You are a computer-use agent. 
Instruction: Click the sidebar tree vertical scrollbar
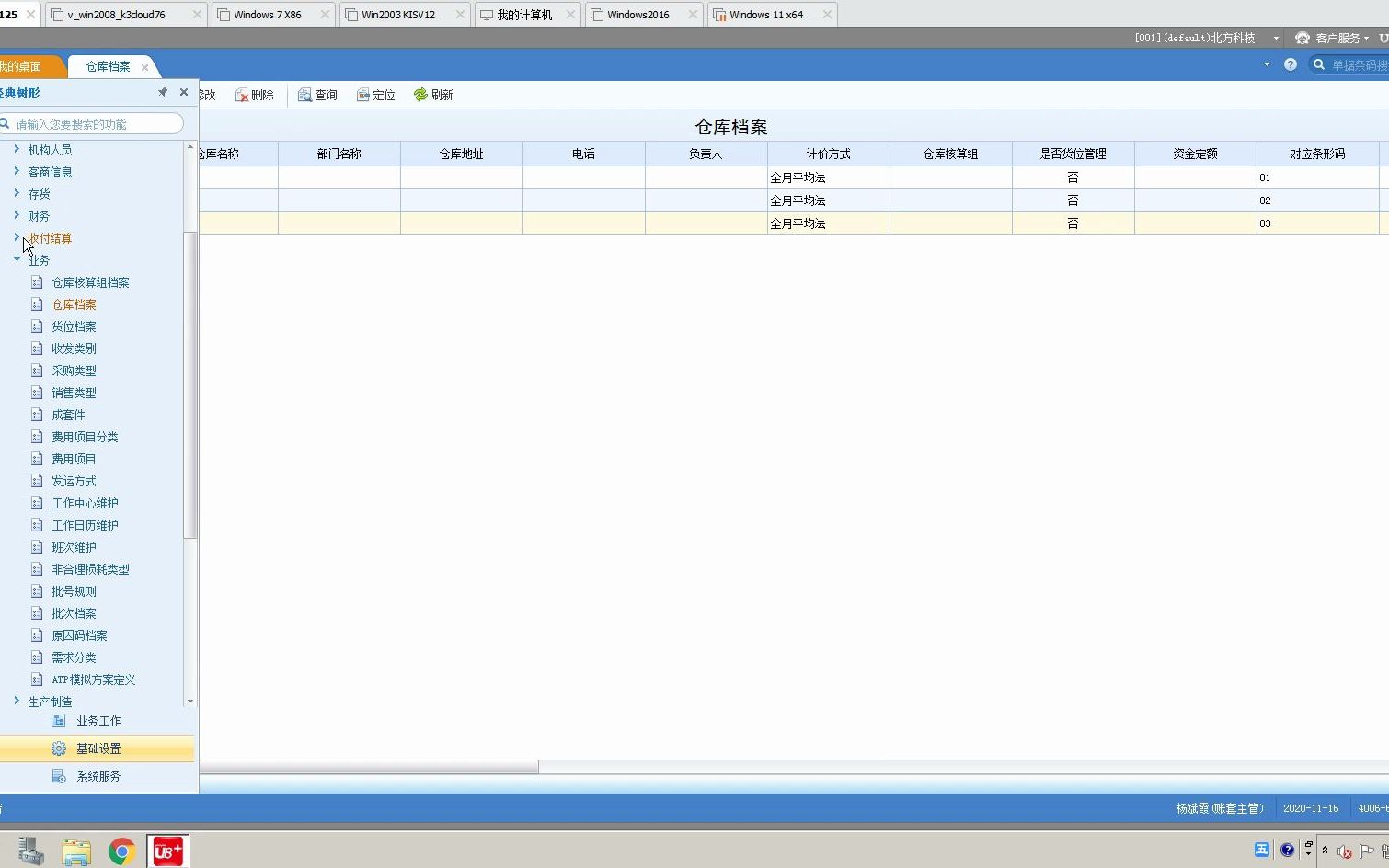(190, 384)
